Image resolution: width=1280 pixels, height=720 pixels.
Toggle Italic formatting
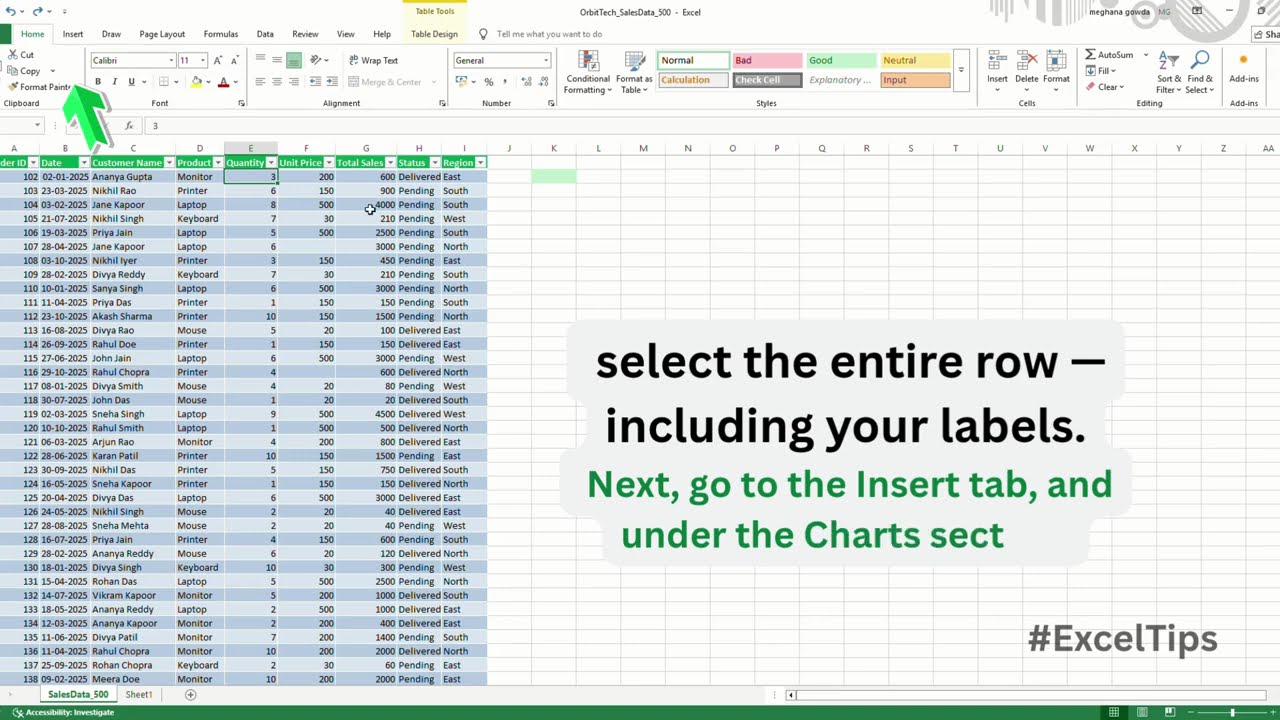(114, 82)
